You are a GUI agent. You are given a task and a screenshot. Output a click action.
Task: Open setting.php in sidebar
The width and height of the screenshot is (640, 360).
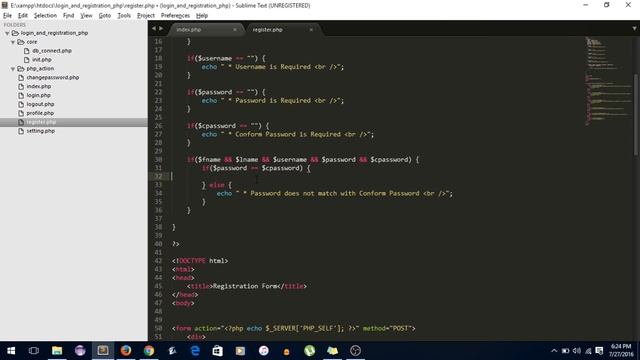(x=40, y=131)
